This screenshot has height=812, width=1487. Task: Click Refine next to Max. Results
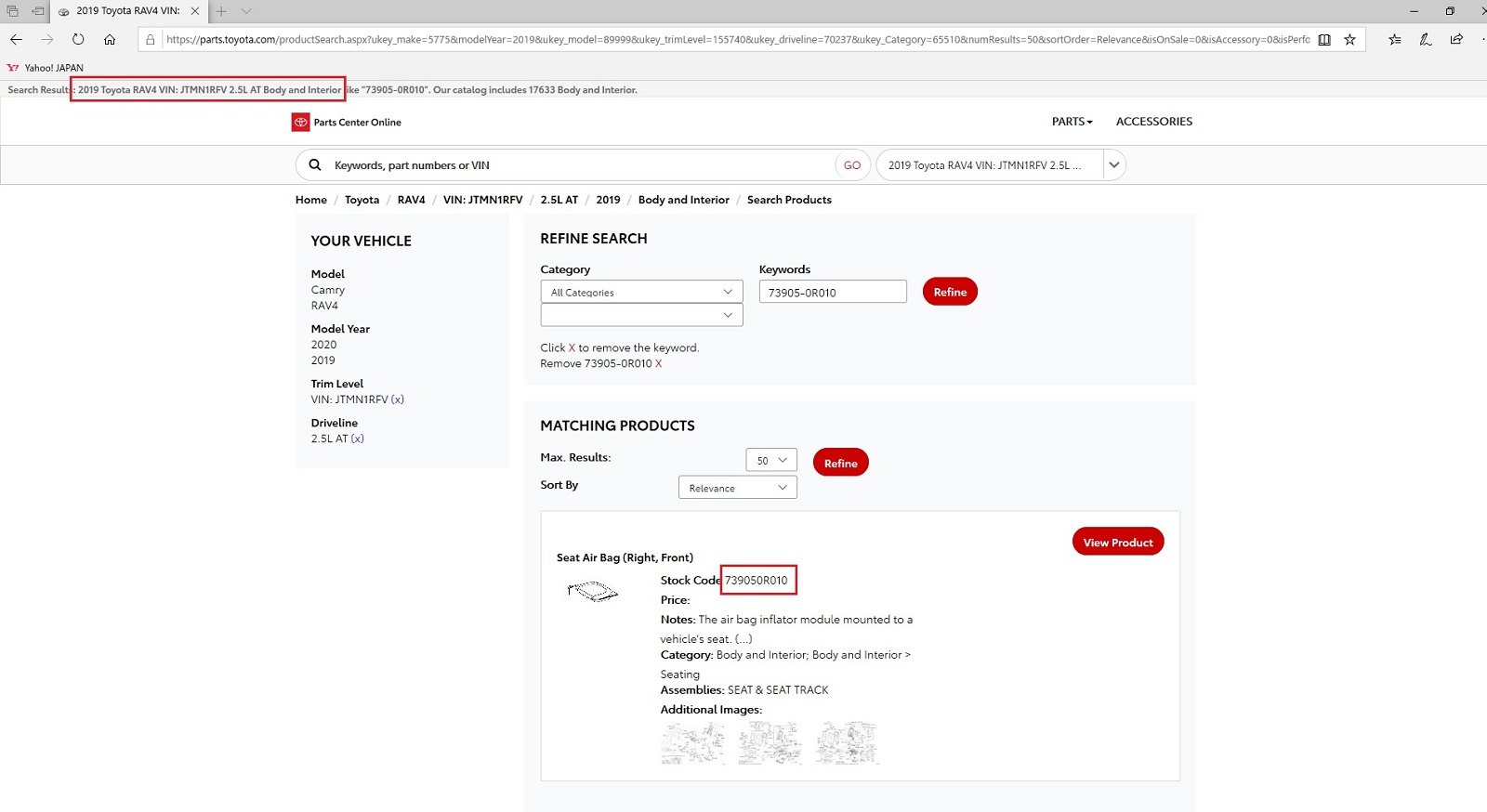click(x=840, y=463)
